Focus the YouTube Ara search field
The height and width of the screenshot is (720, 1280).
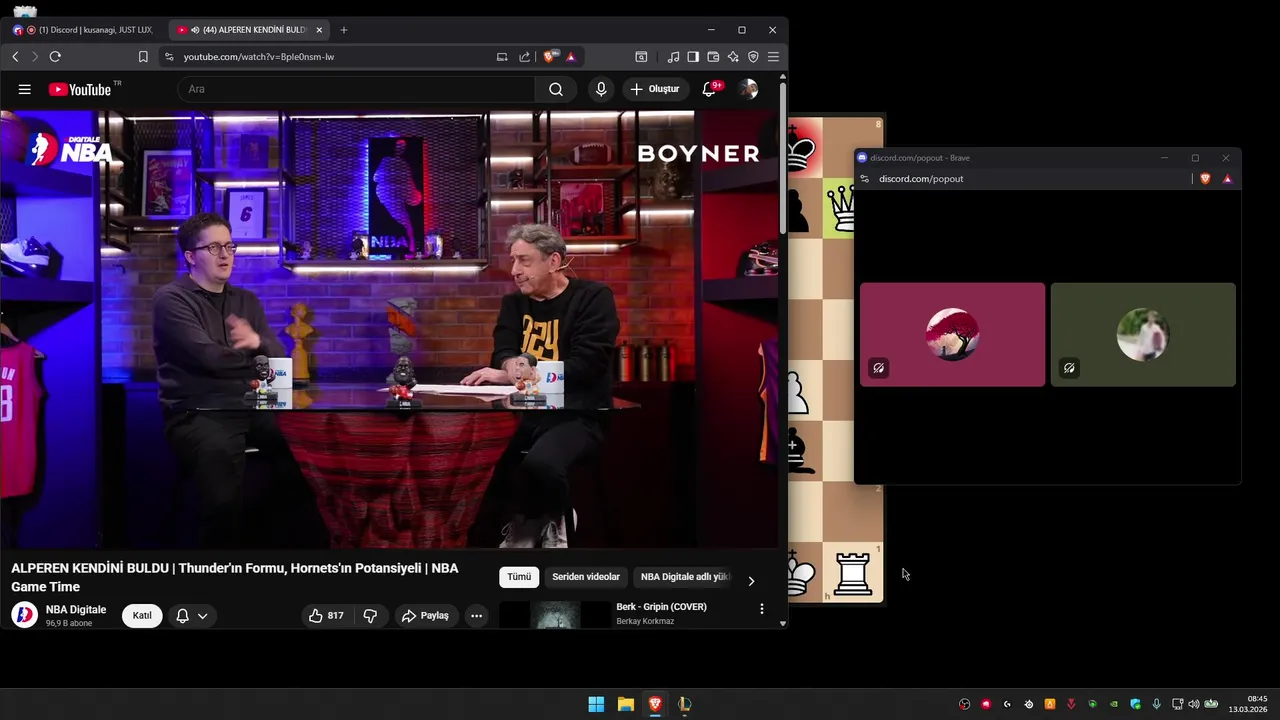356,89
